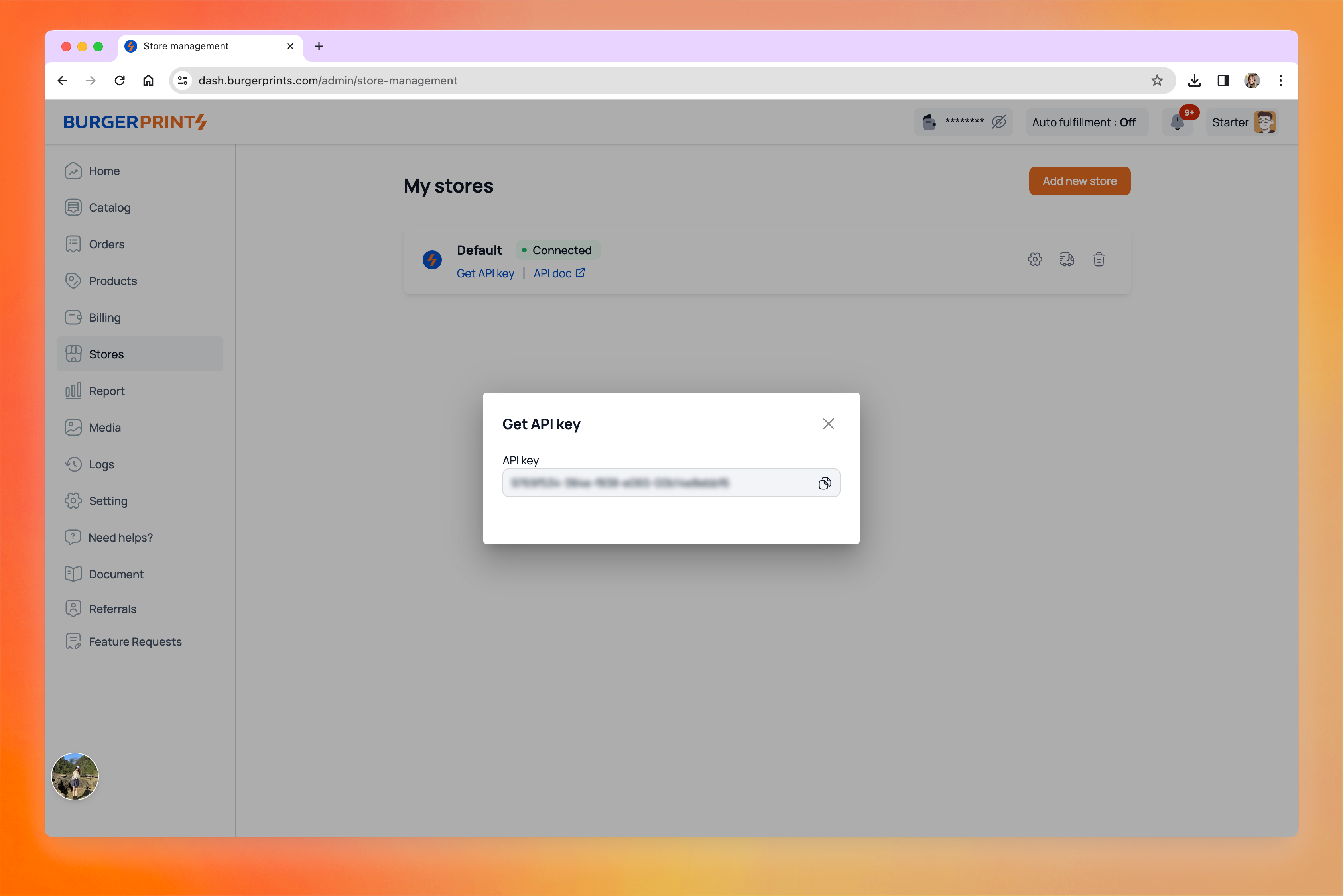This screenshot has height=896, width=1343.
Task: Select Billing in the sidebar
Action: [x=104, y=318]
